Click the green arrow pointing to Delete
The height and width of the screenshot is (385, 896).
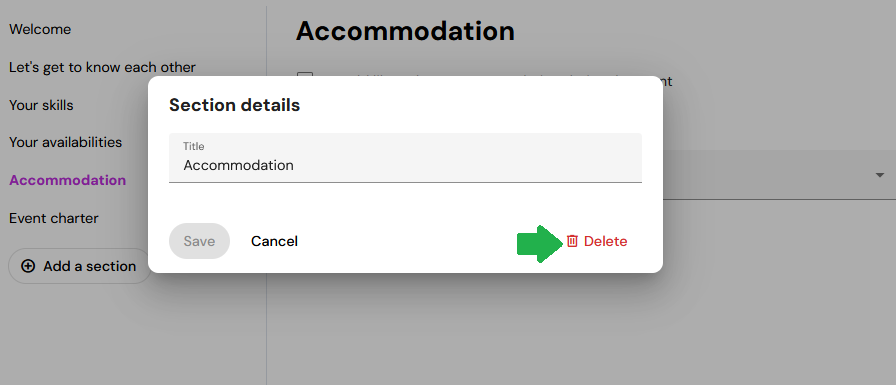tap(540, 244)
